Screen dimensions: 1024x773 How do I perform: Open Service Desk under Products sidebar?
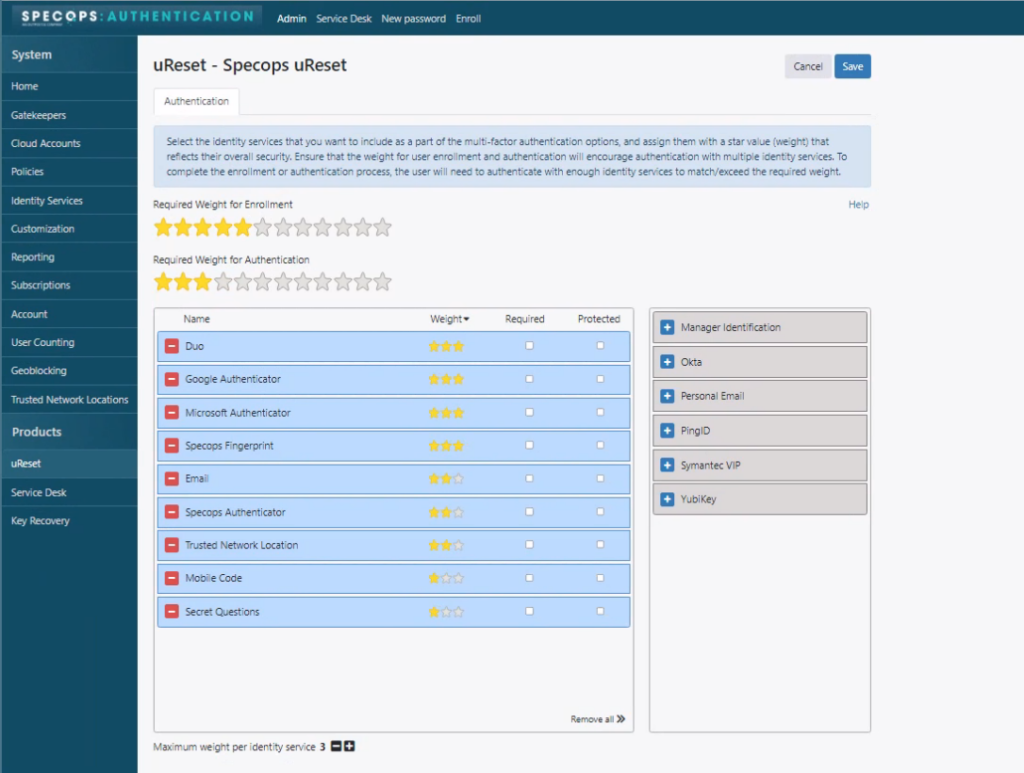point(69,492)
